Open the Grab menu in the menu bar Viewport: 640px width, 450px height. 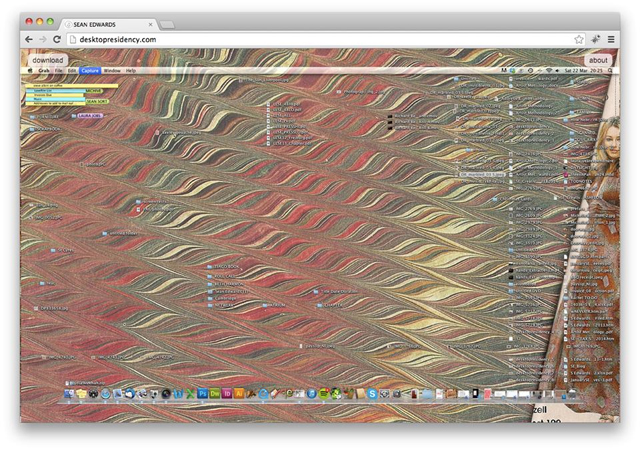(44, 71)
